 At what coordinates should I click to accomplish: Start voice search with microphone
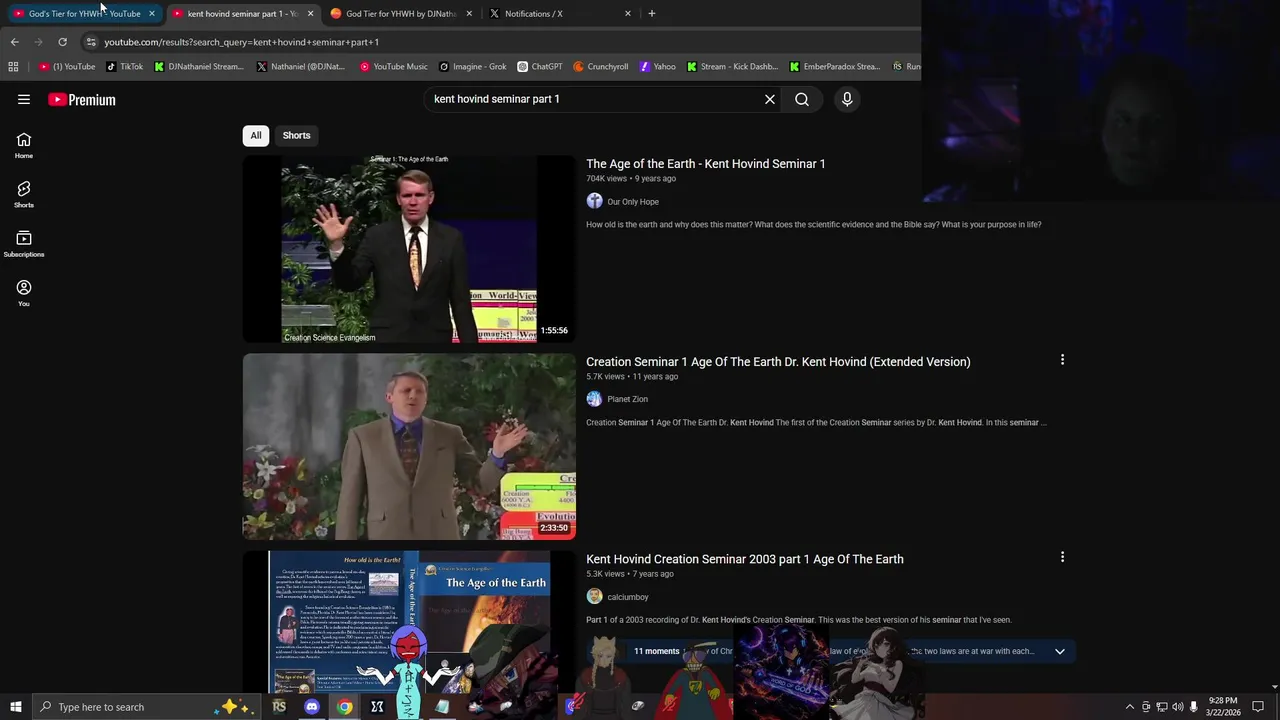point(847,99)
